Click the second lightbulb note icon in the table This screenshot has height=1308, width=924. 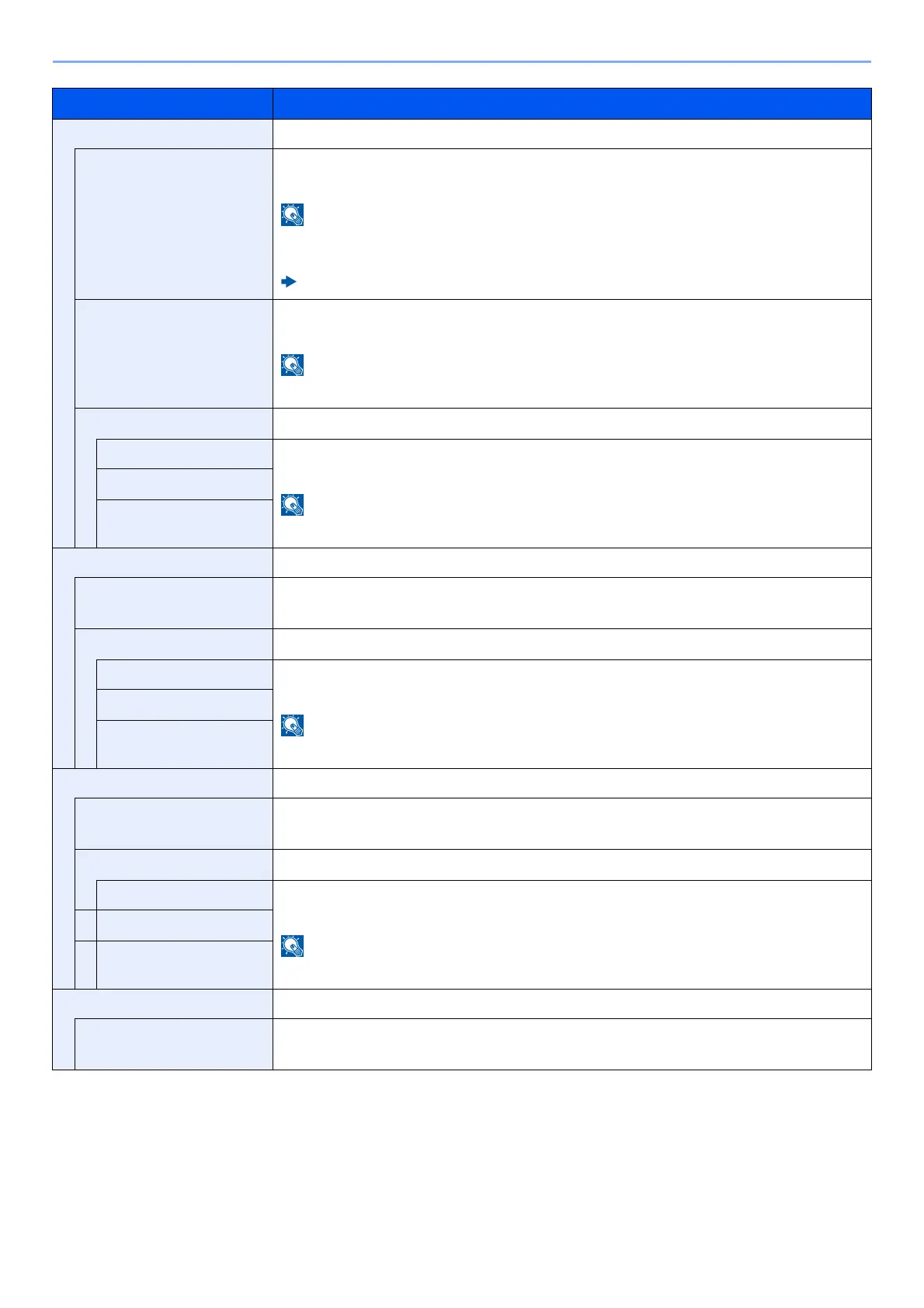point(293,365)
